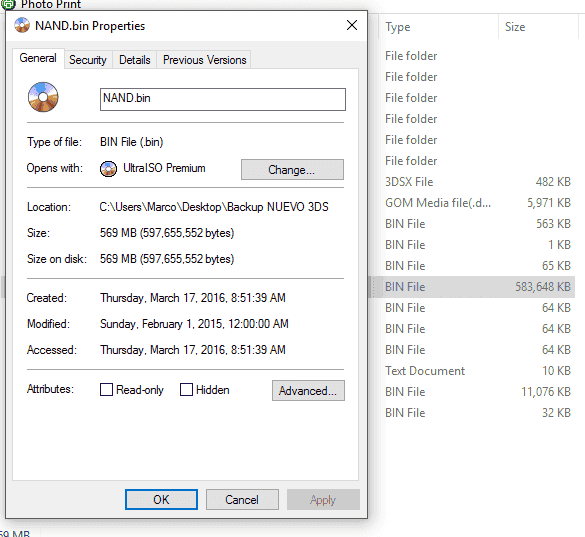Viewport: 585px width, 537px height.
Task: Close the NAND.bin Properties dialog
Action: [352, 25]
